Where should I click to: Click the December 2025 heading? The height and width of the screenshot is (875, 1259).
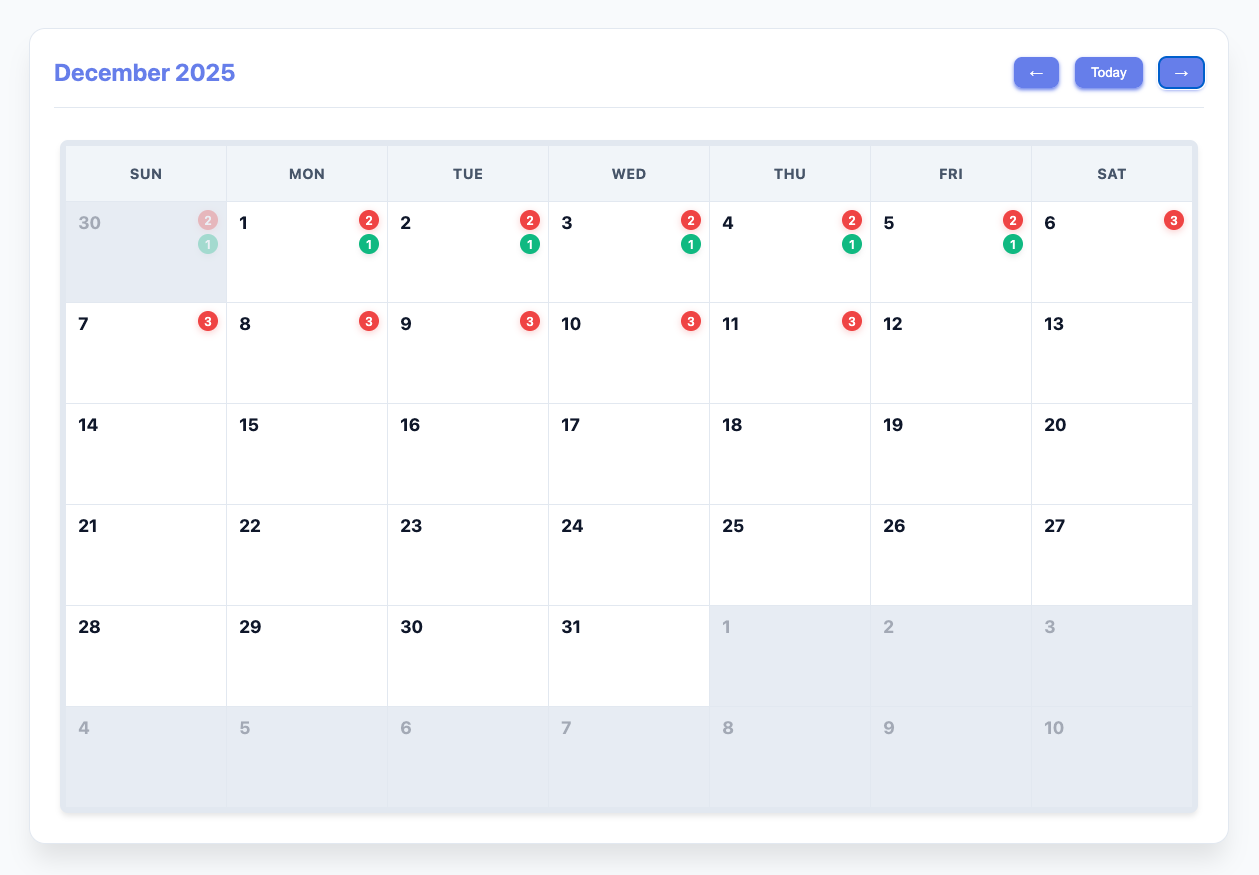[145, 72]
